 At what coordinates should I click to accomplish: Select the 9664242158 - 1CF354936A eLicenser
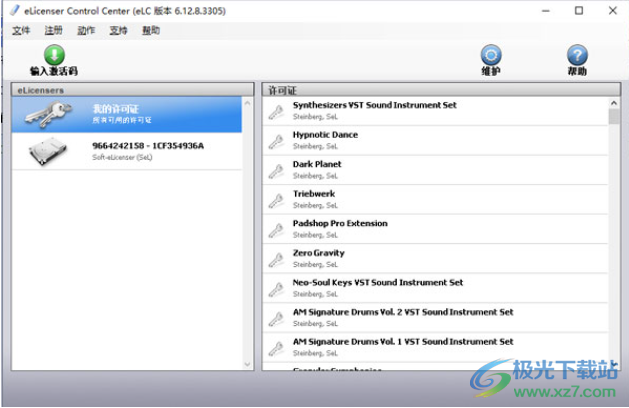(x=127, y=151)
